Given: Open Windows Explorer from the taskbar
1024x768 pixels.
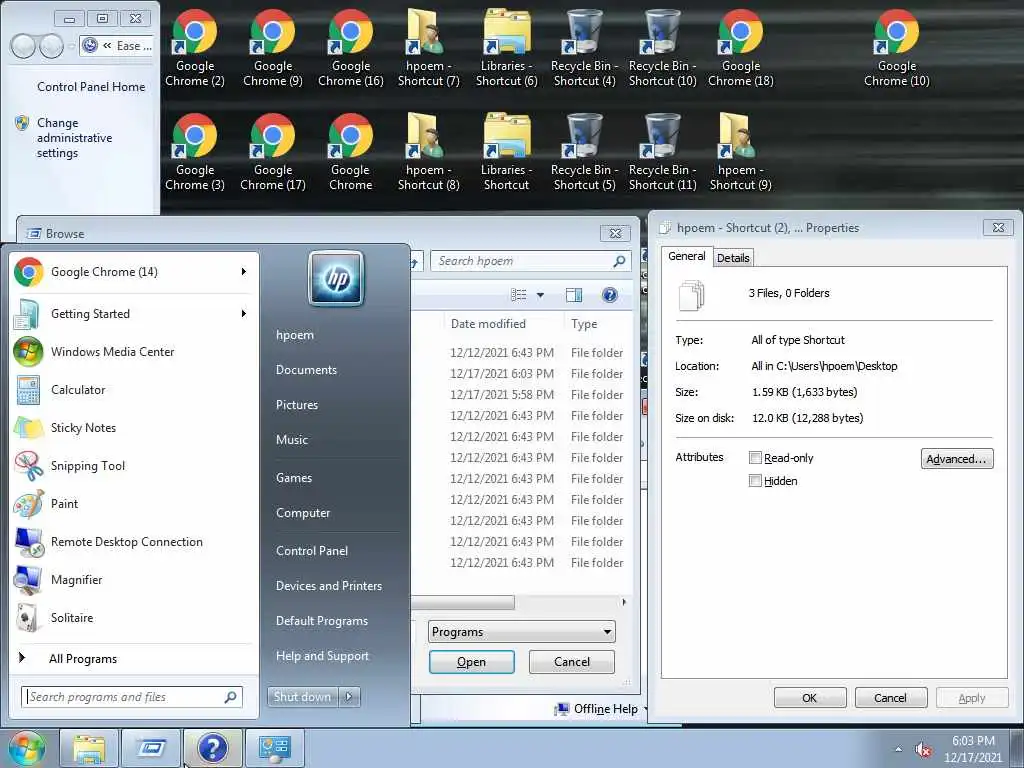Looking at the screenshot, I should (89, 748).
